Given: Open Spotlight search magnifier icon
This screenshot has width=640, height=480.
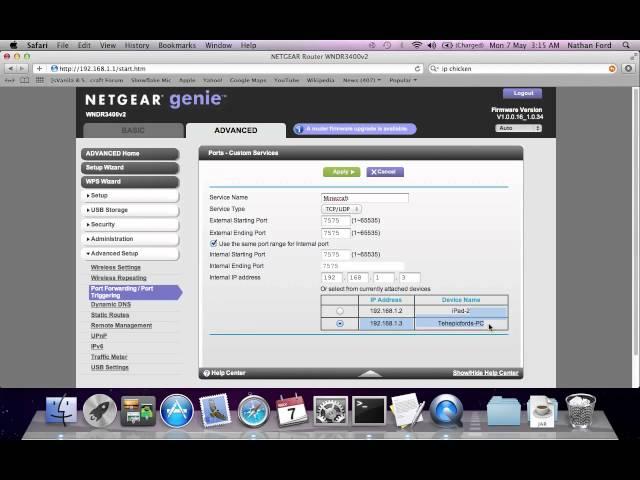Looking at the screenshot, I should coord(626,45).
